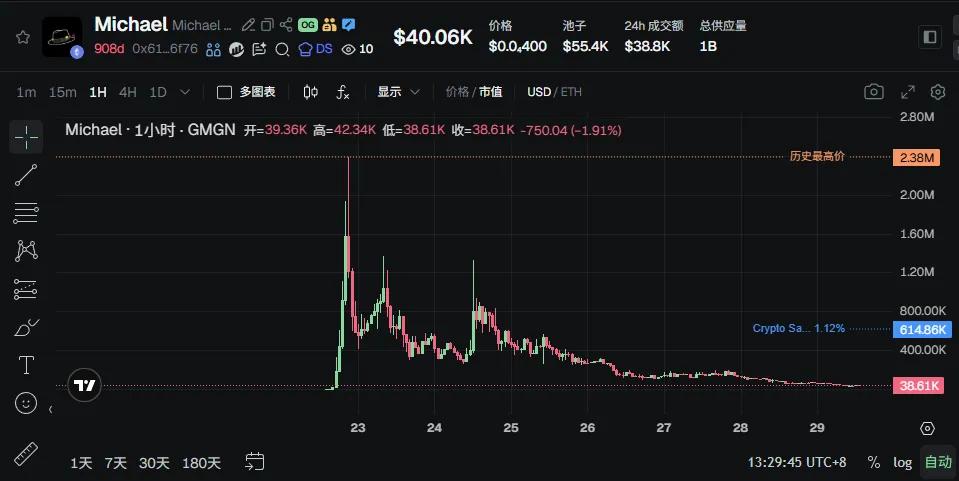Select the crosshair cursor tool
The image size is (959, 481).
click(26, 137)
